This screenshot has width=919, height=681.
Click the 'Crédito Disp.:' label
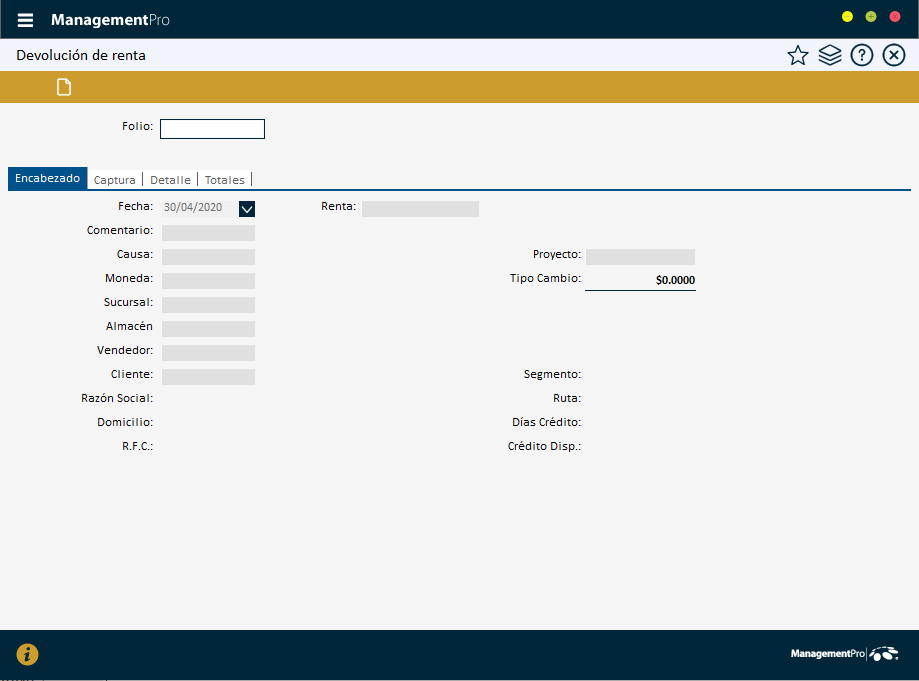click(544, 446)
